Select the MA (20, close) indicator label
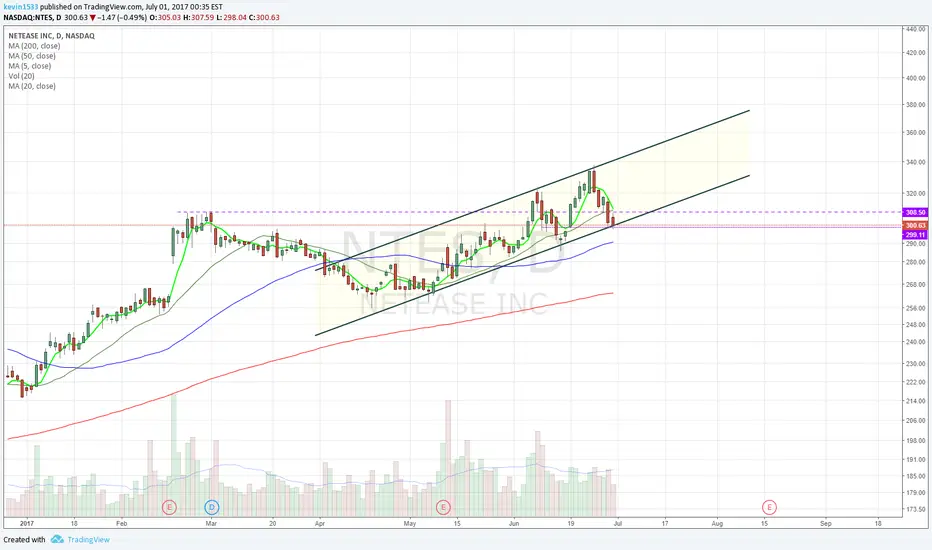The image size is (932, 550). (x=32, y=86)
